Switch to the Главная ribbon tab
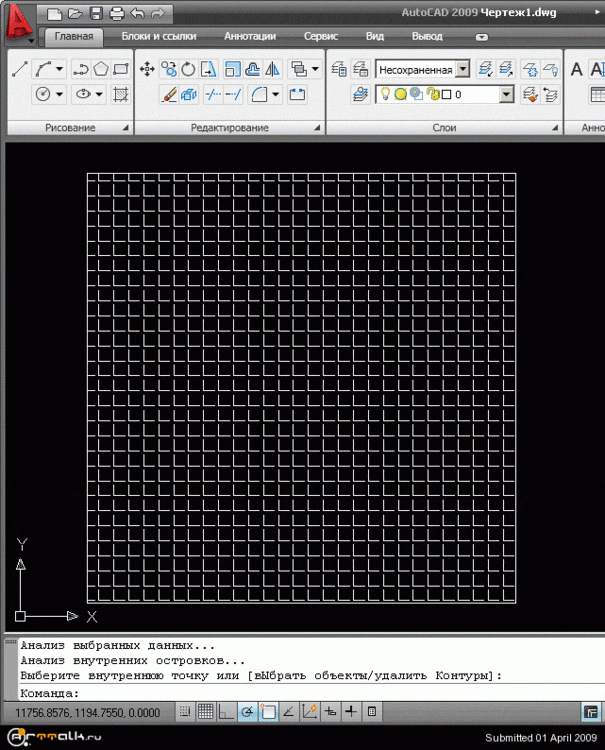The width and height of the screenshot is (605, 750). (74, 36)
